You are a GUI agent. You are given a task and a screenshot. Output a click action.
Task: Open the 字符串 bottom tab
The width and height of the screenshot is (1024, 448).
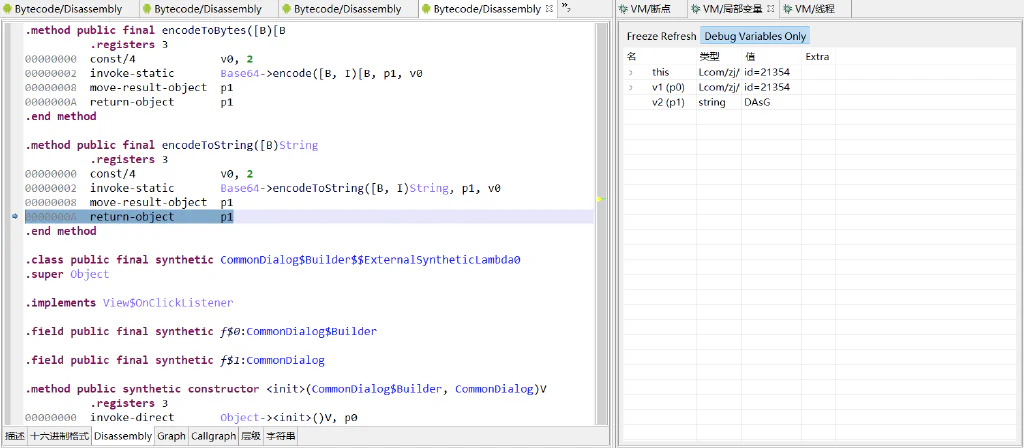(x=281, y=436)
